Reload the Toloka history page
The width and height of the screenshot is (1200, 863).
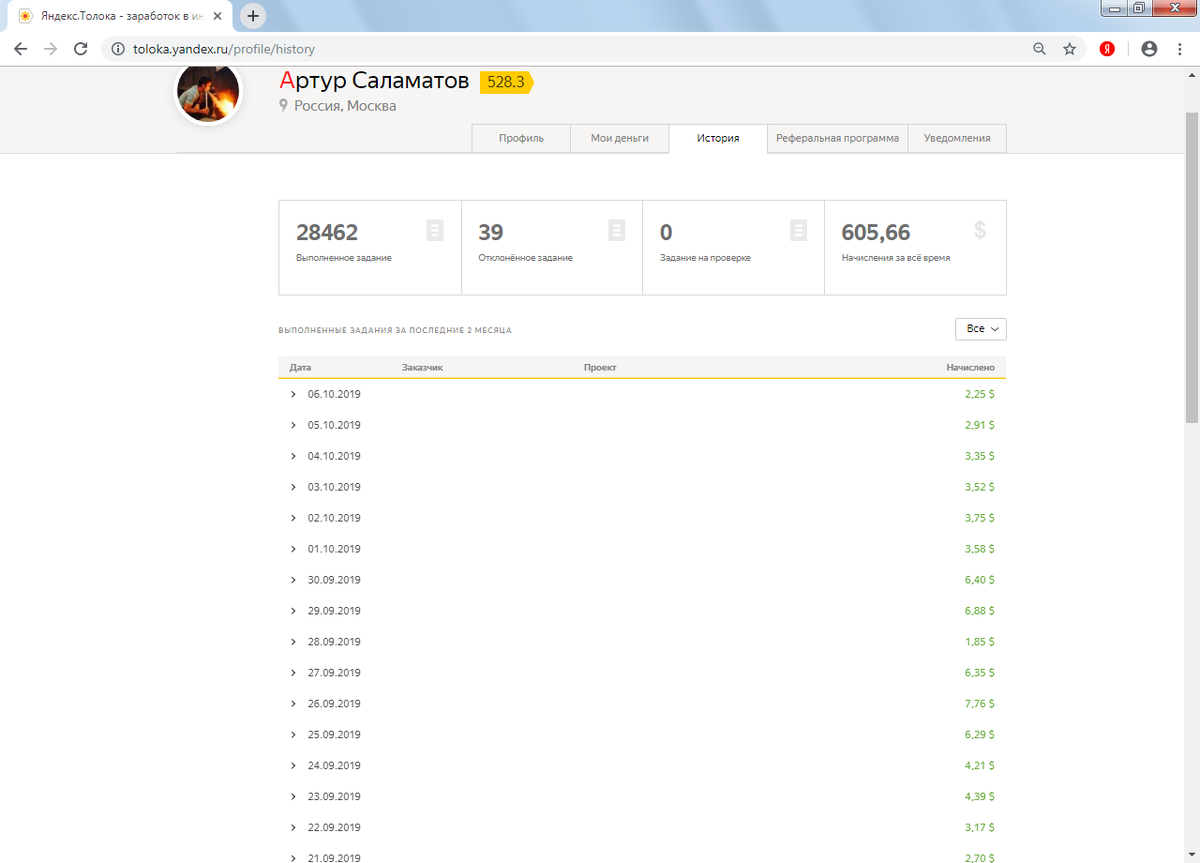[81, 48]
